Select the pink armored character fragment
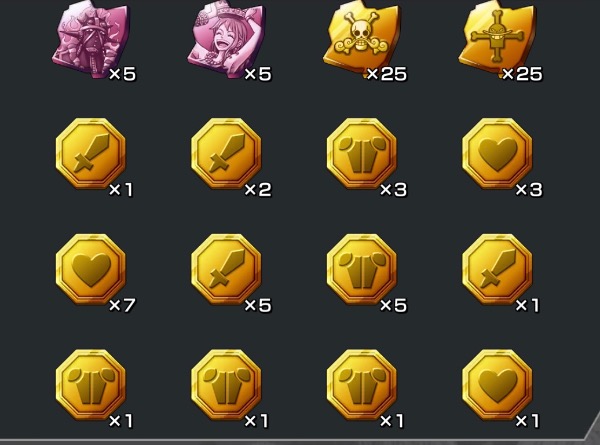 coord(91,38)
